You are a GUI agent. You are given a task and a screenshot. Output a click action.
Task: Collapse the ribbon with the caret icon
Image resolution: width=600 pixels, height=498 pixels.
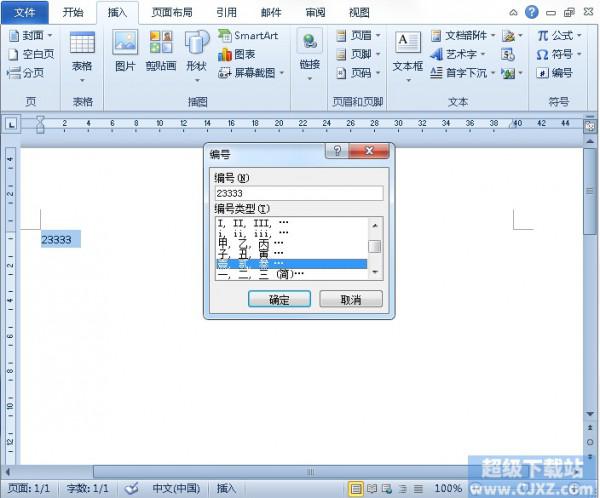pyautogui.click(x=513, y=13)
